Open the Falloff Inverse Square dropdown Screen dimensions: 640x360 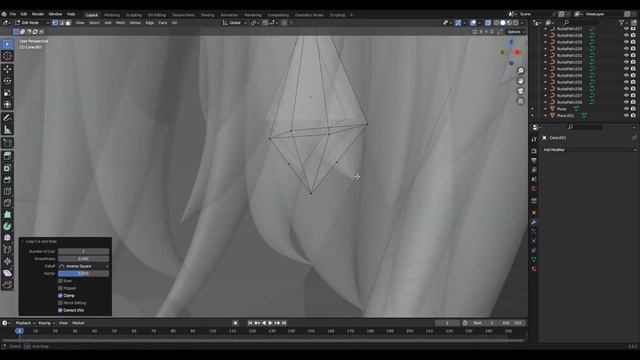(84, 266)
